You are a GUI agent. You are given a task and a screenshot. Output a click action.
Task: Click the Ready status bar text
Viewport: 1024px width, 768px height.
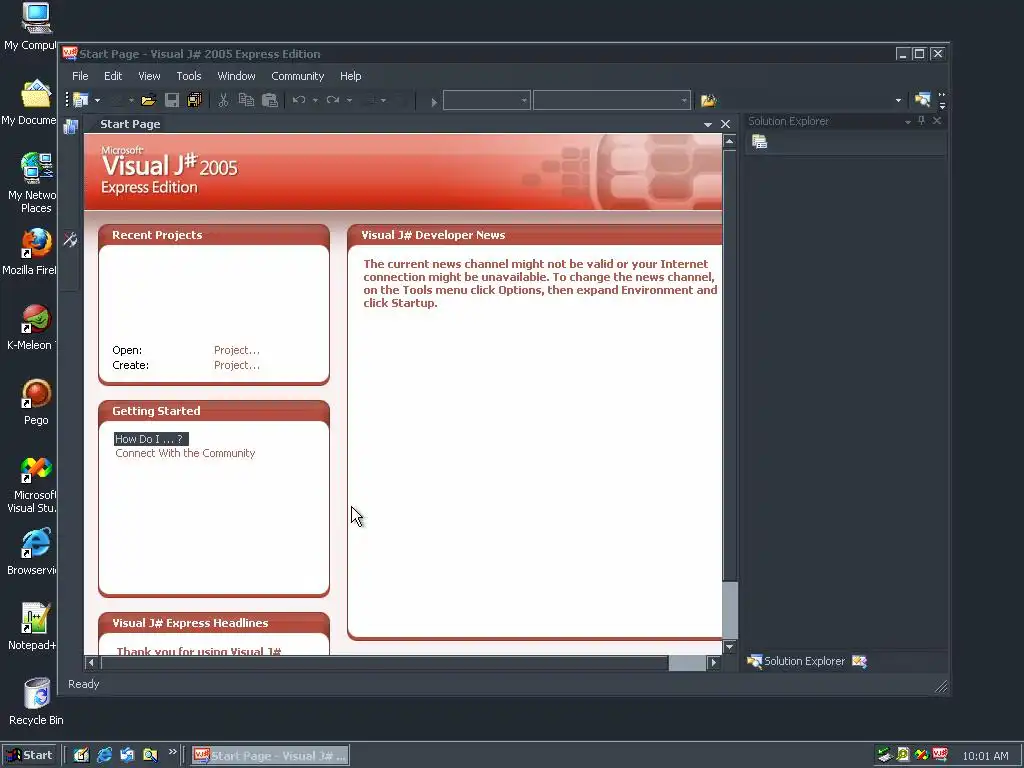click(x=84, y=684)
